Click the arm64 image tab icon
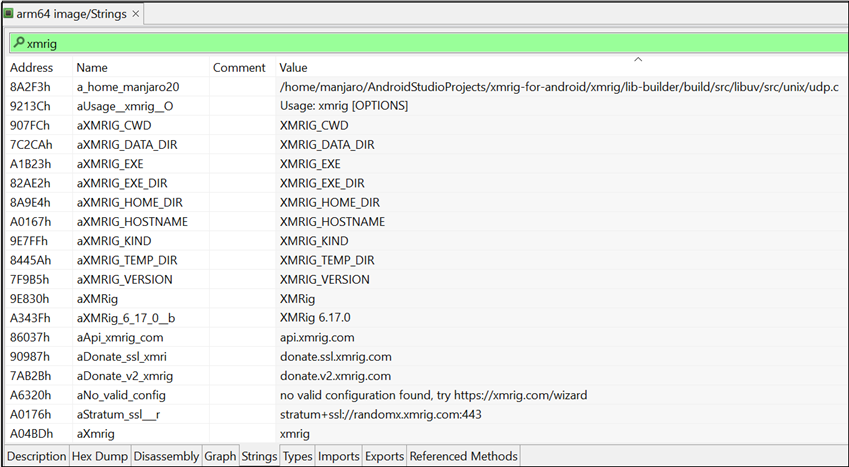The image size is (849, 467). click(x=8, y=14)
